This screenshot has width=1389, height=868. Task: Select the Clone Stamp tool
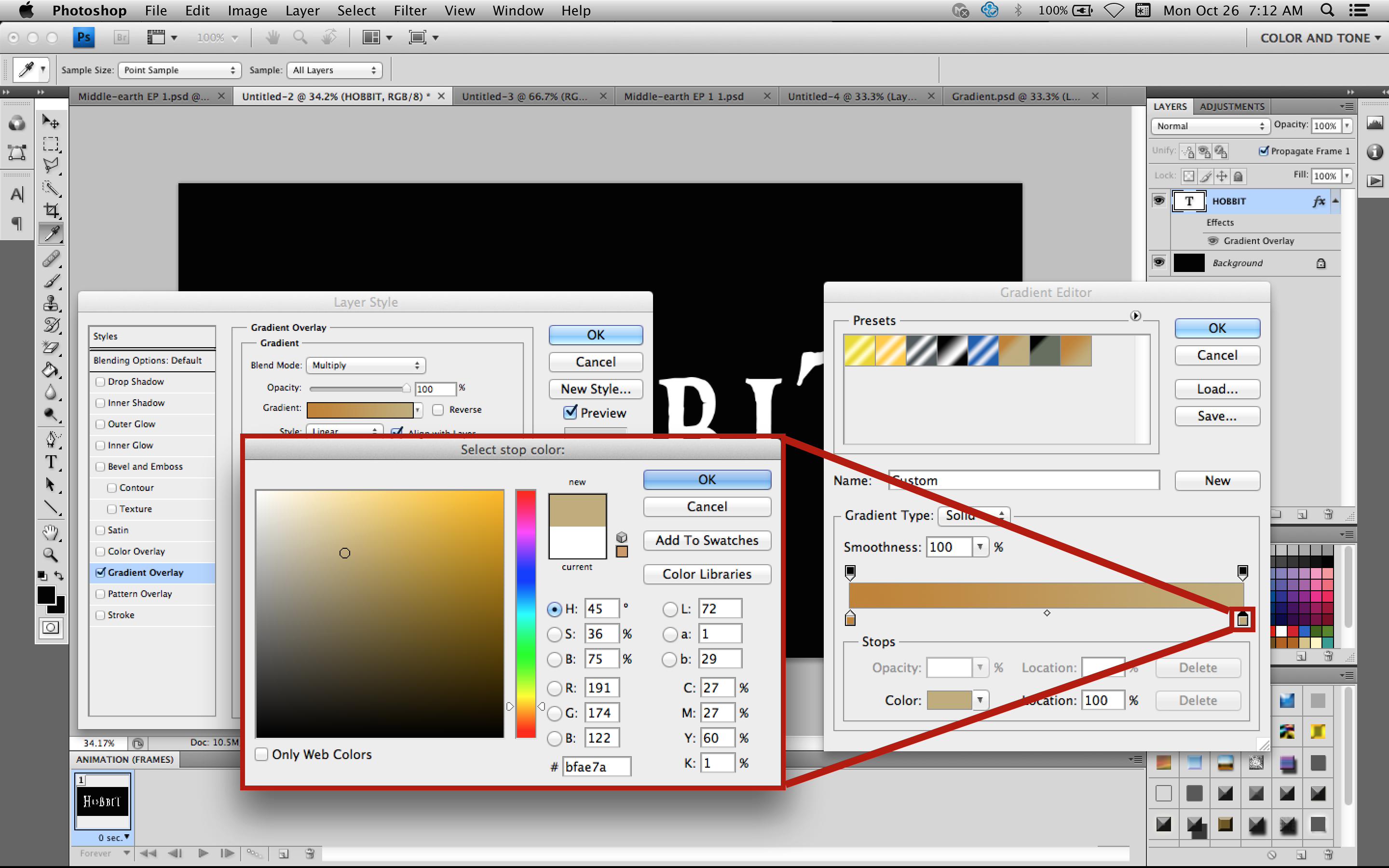(51, 303)
